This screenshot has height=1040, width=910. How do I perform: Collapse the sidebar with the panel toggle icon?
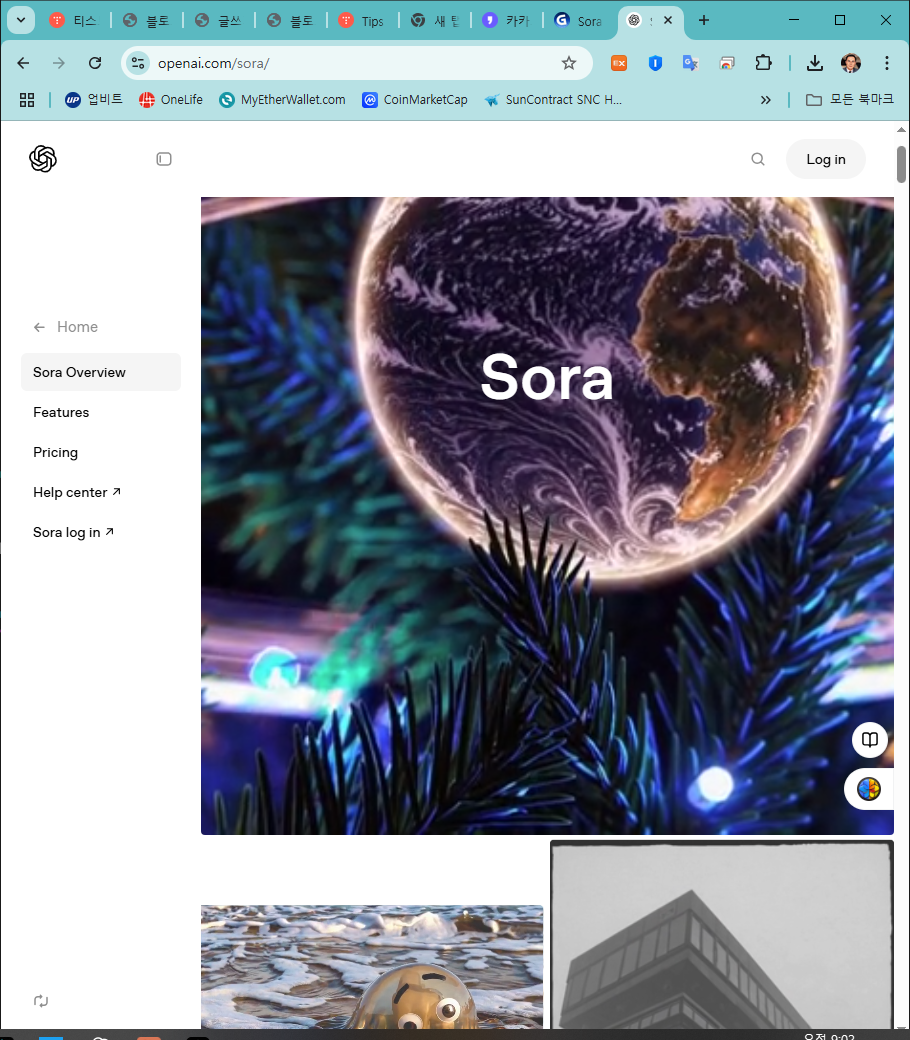(x=164, y=159)
